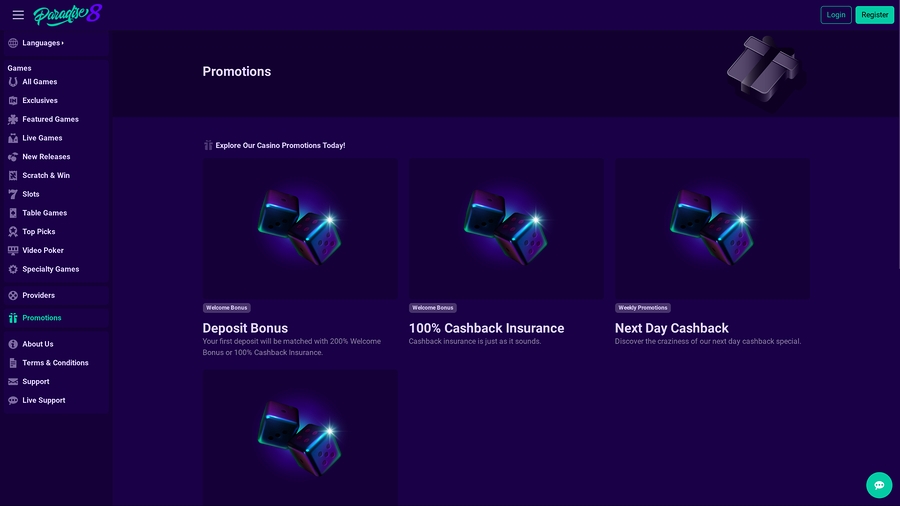Image resolution: width=900 pixels, height=506 pixels.
Task: Click the About Us info icon
Action: tap(13, 344)
